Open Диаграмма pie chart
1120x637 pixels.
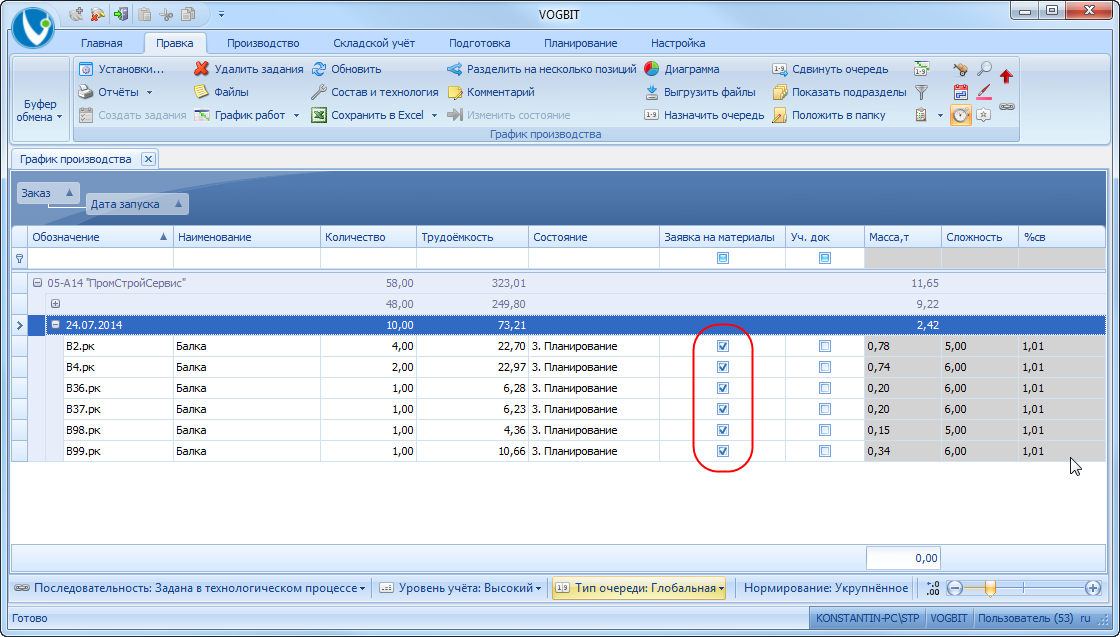pos(682,69)
